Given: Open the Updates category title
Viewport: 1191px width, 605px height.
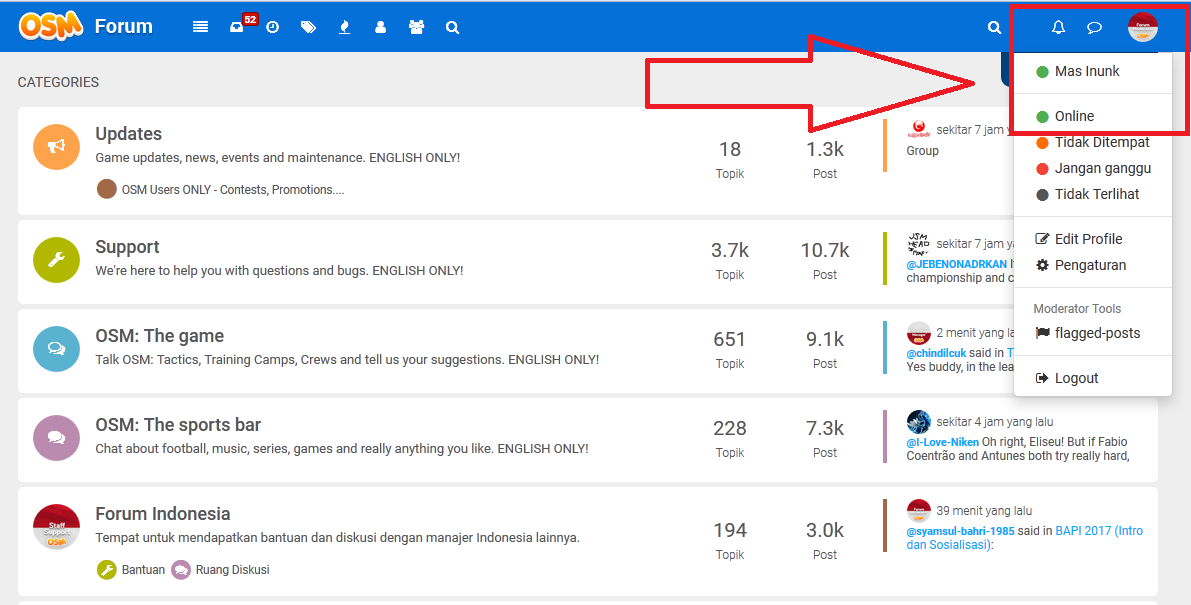Looking at the screenshot, I should click(128, 134).
